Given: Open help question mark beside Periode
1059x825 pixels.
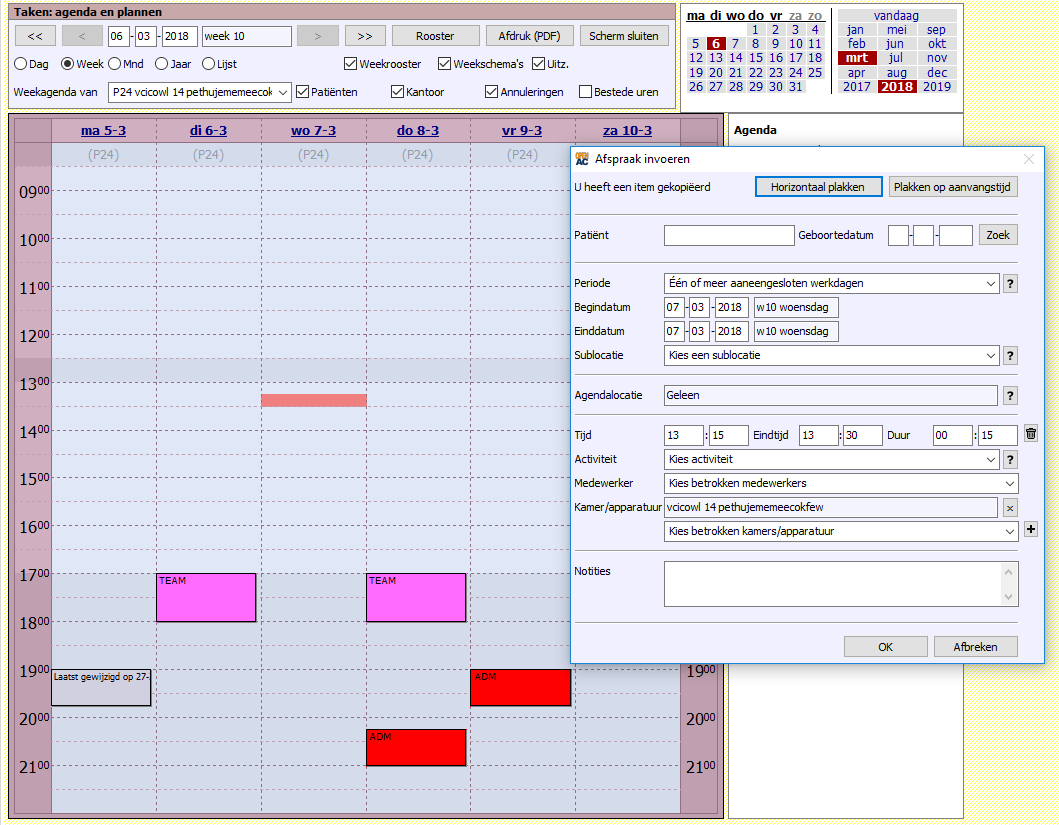Looking at the screenshot, I should tap(1010, 283).
